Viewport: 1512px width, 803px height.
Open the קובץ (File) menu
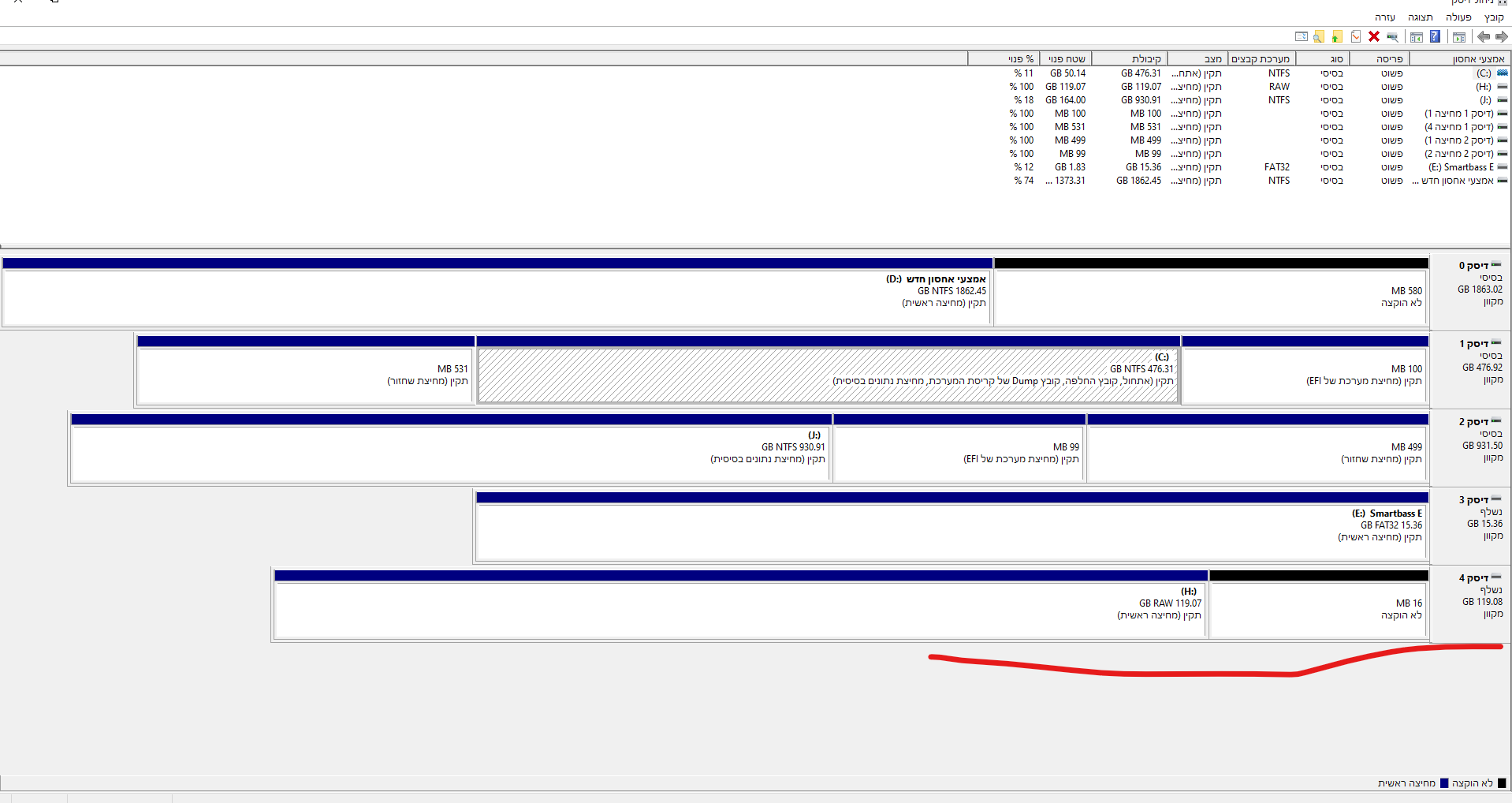1494,17
